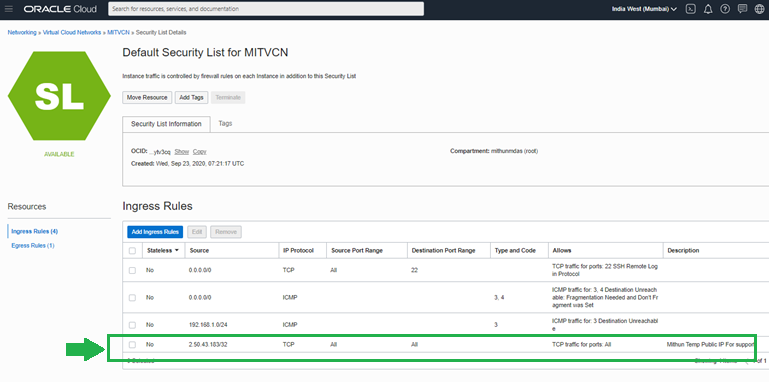Click the Compartment mithunmdas (root) text
This screenshot has height=382, width=769.
point(494,151)
